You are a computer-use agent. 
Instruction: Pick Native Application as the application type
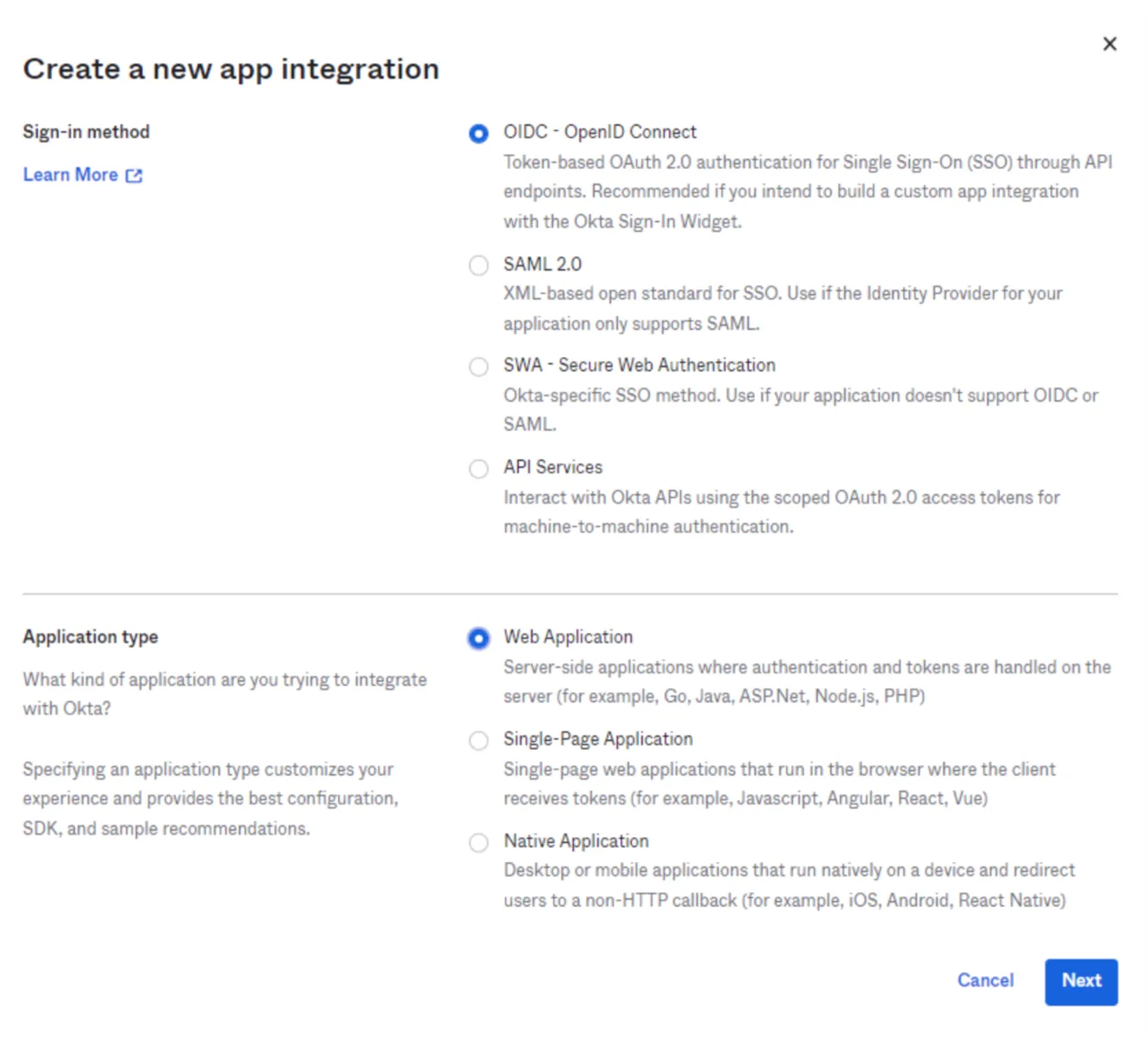click(x=478, y=843)
